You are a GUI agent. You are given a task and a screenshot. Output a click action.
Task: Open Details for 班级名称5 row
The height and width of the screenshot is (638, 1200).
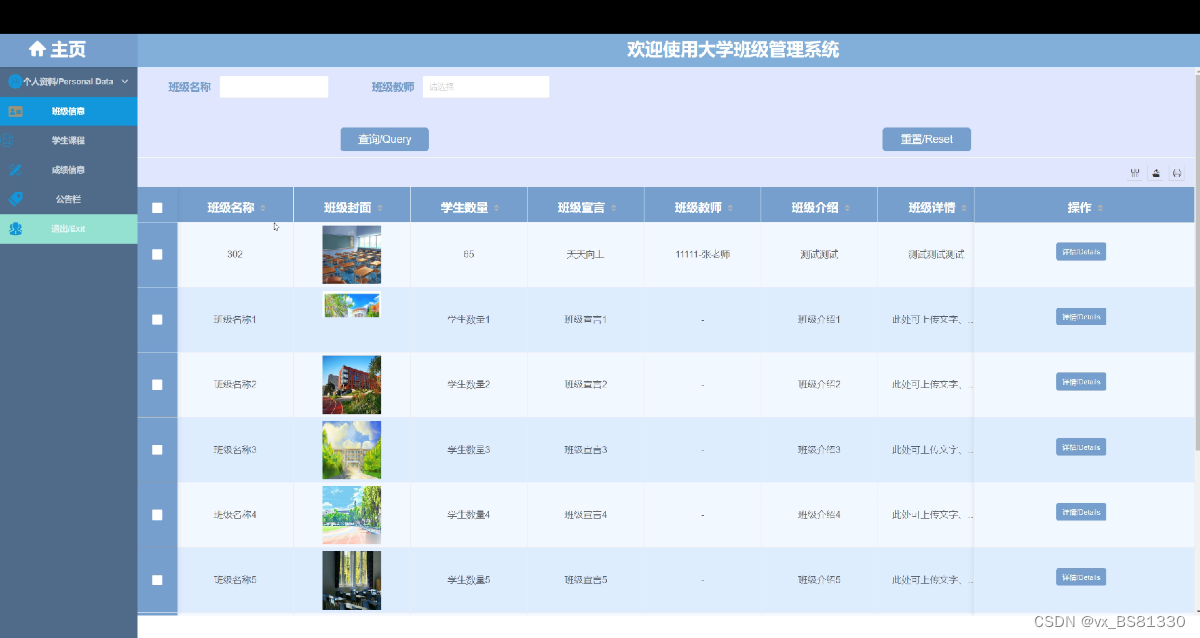click(1081, 577)
